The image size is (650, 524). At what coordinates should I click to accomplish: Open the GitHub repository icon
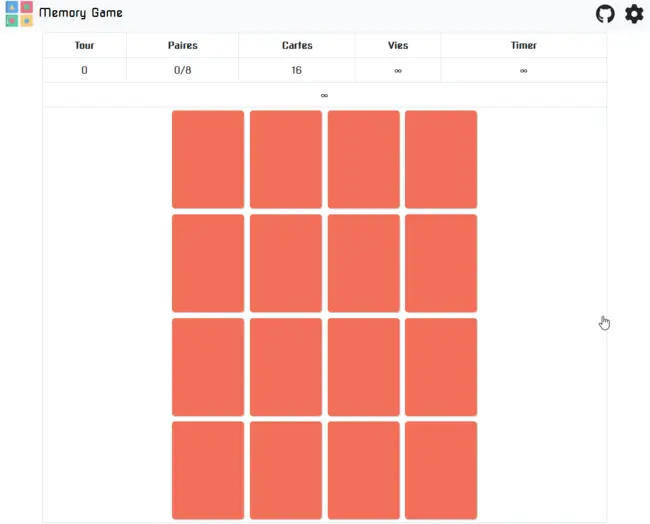pos(605,14)
